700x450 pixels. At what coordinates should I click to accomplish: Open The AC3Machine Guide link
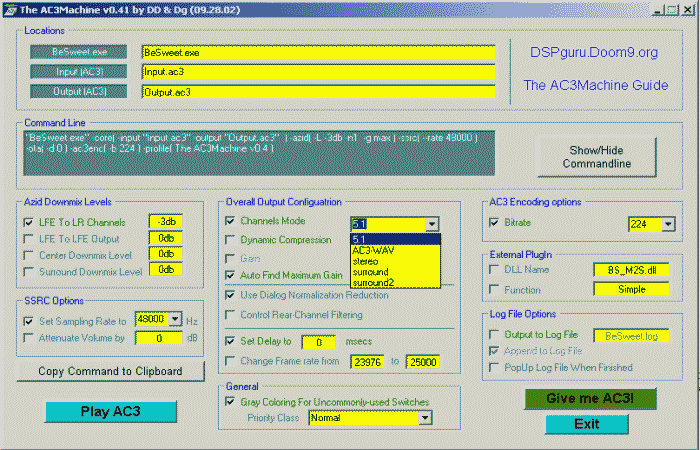[596, 86]
